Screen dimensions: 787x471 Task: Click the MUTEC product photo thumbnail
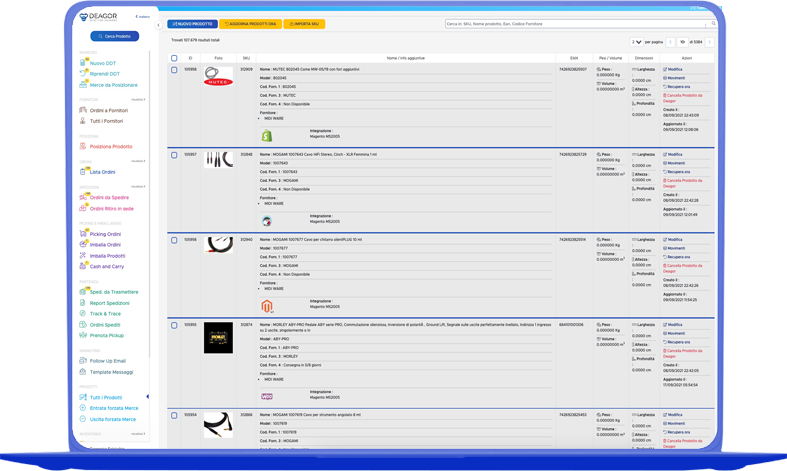[x=218, y=77]
